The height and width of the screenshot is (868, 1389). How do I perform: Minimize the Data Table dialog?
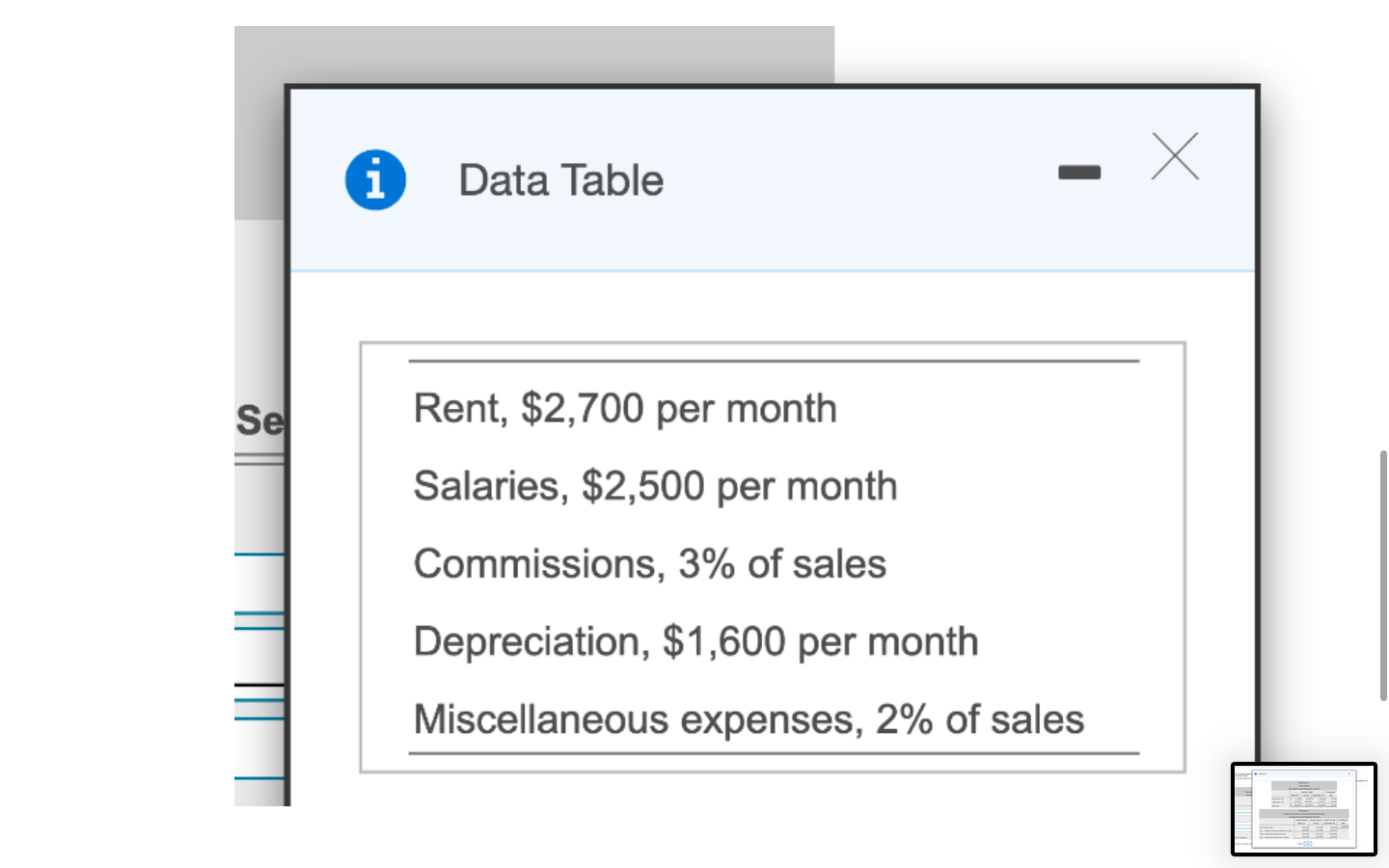pyautogui.click(x=1078, y=173)
